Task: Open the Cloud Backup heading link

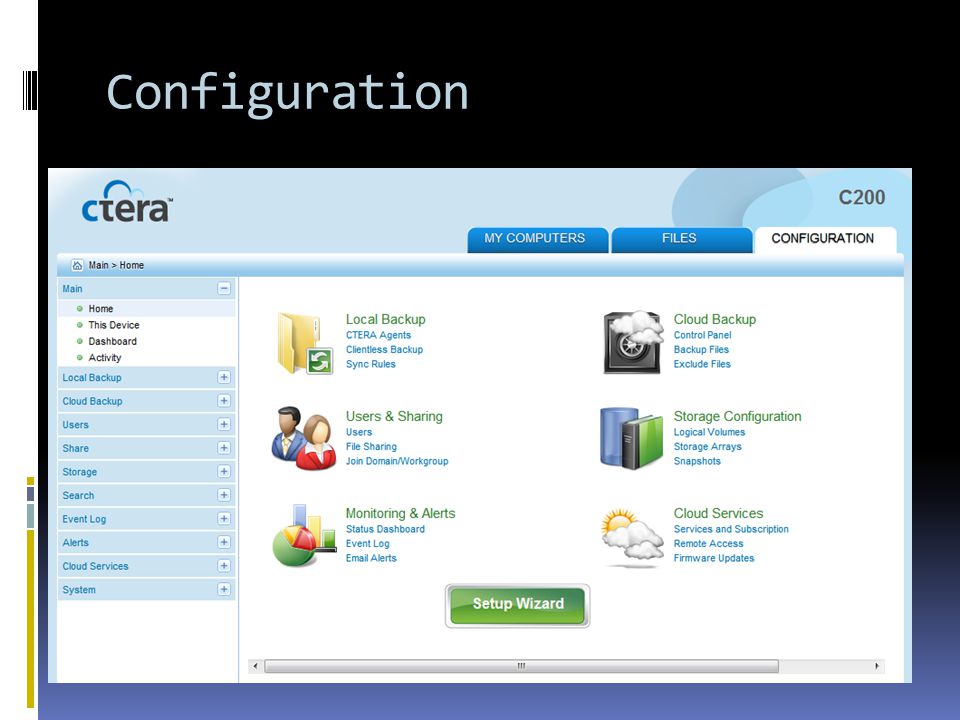Action: (x=714, y=319)
